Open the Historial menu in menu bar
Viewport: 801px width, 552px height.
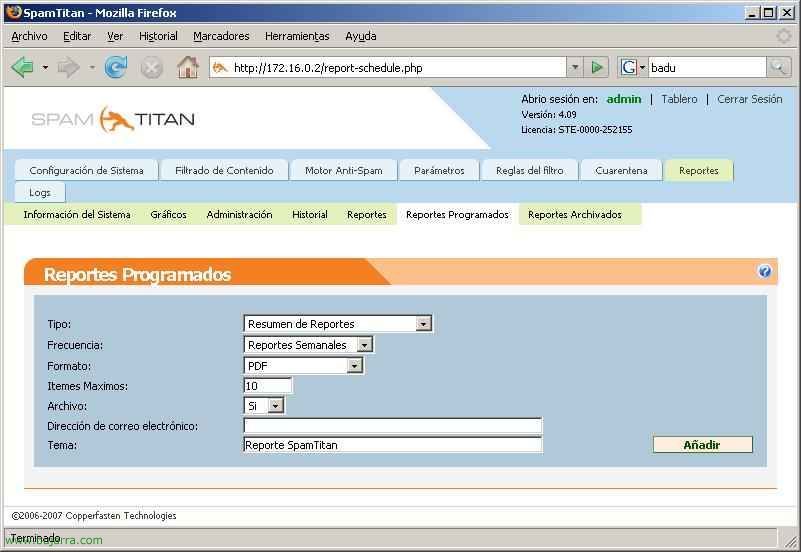click(x=158, y=36)
